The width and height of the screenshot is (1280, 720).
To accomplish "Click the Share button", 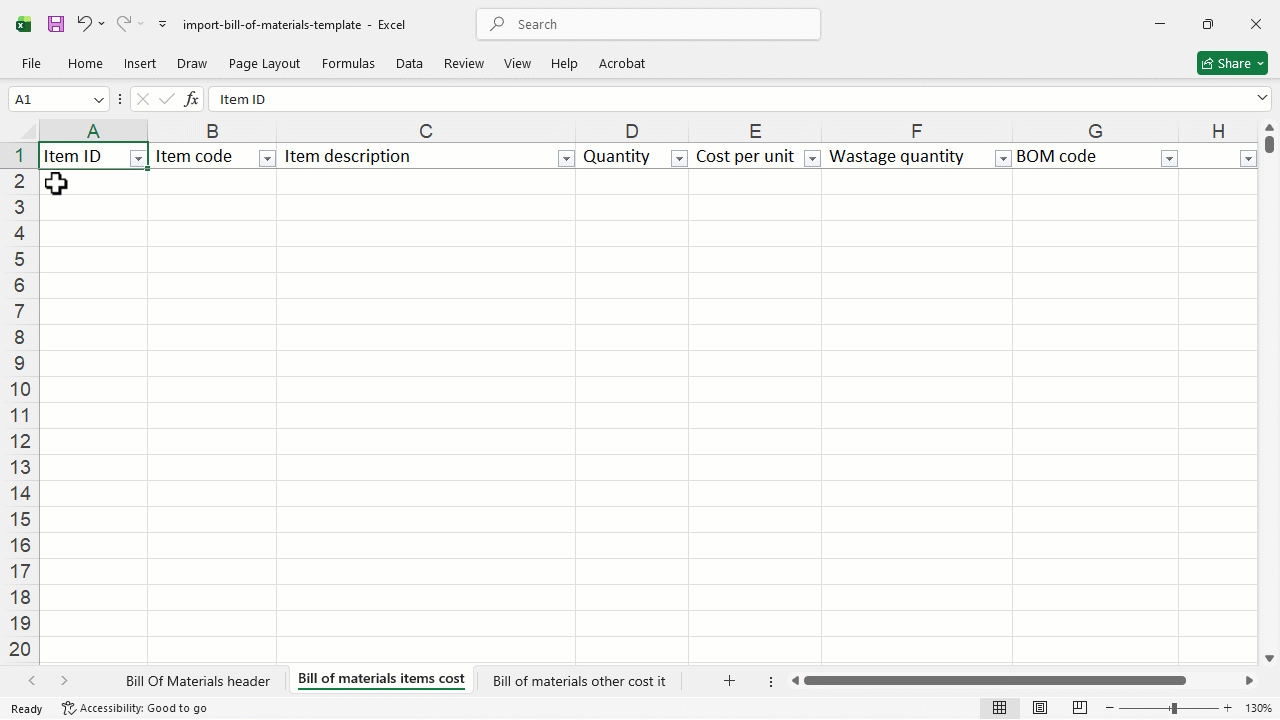I will pyautogui.click(x=1232, y=63).
